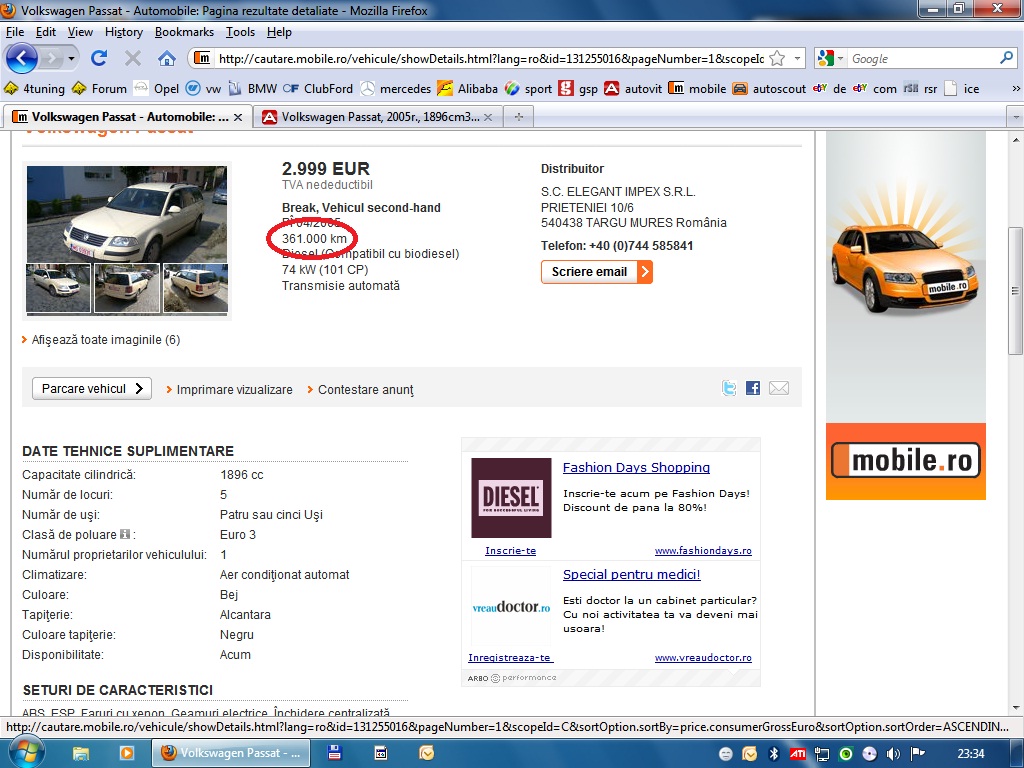Show more bookmarks with the chevron
The image size is (1024, 768).
tap(1016, 89)
